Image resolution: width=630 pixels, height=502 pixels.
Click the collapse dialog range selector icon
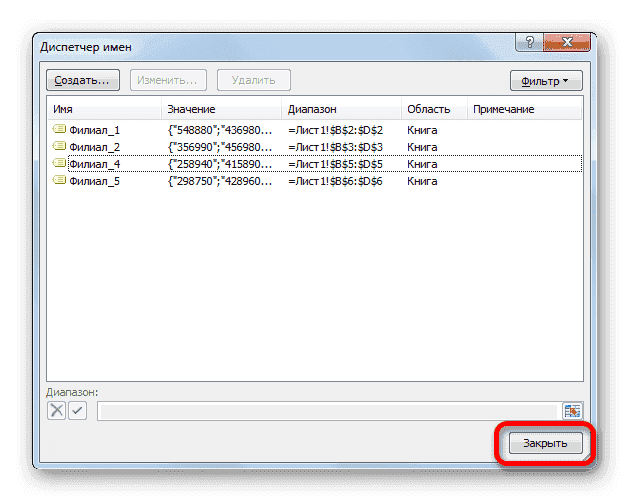[x=572, y=411]
